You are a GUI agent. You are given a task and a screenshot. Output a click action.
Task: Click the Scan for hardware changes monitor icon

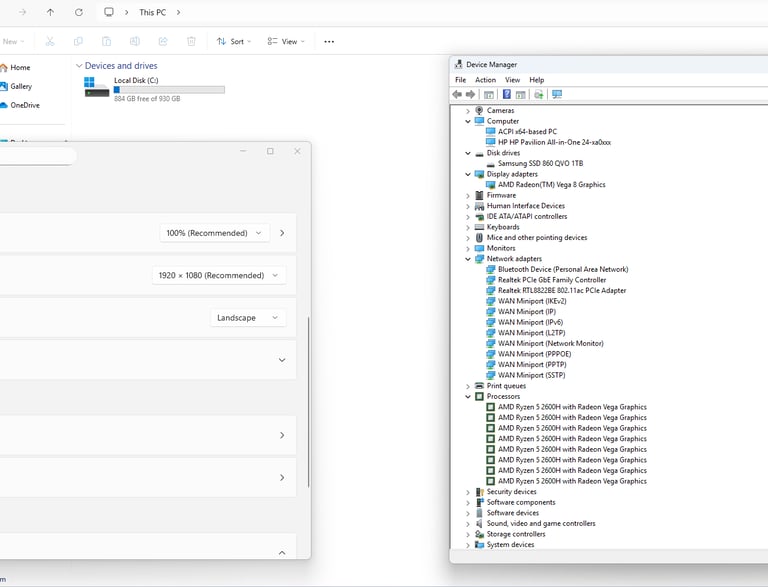click(x=557, y=95)
